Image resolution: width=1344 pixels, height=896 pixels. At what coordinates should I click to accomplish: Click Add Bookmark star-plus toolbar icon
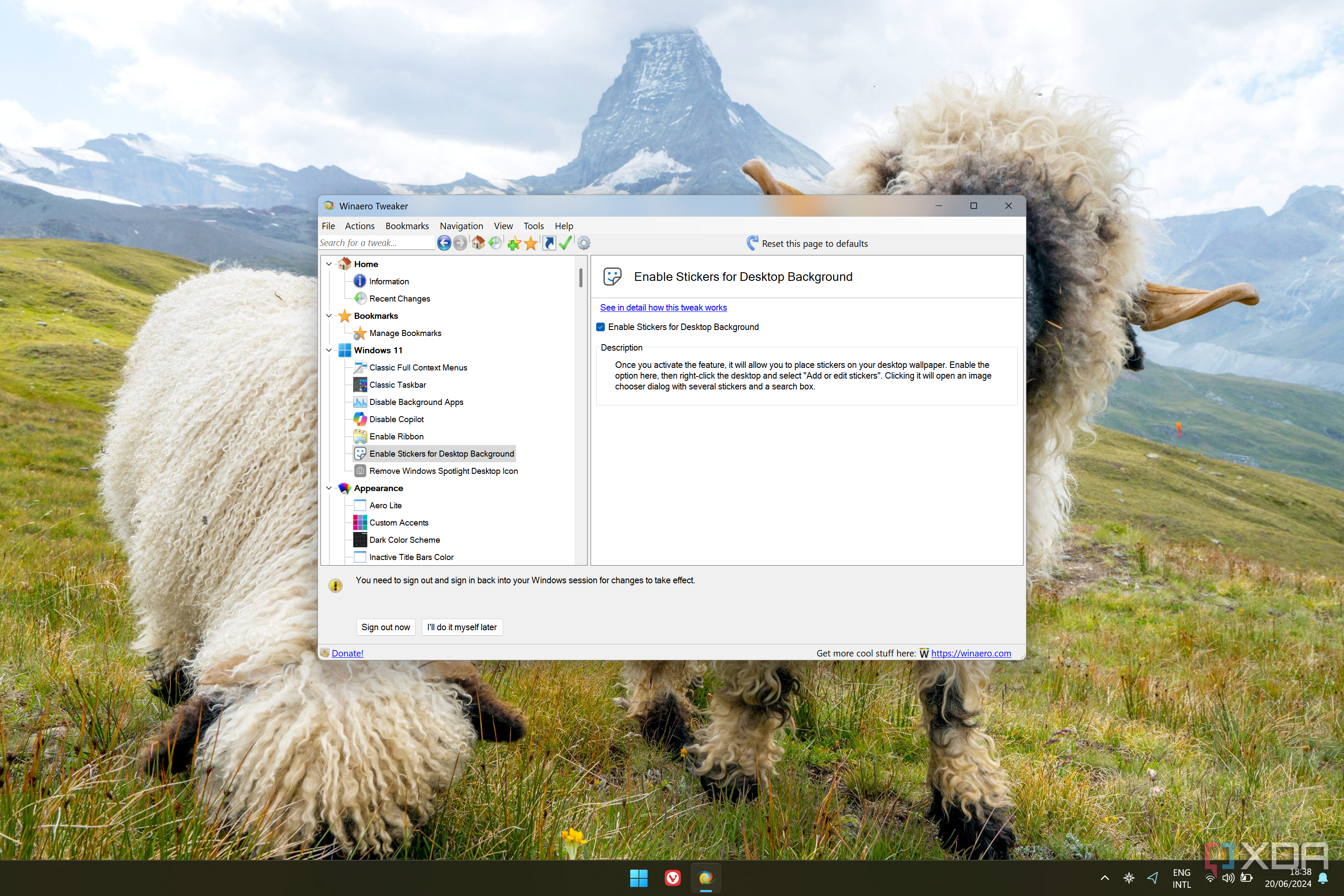coord(514,244)
